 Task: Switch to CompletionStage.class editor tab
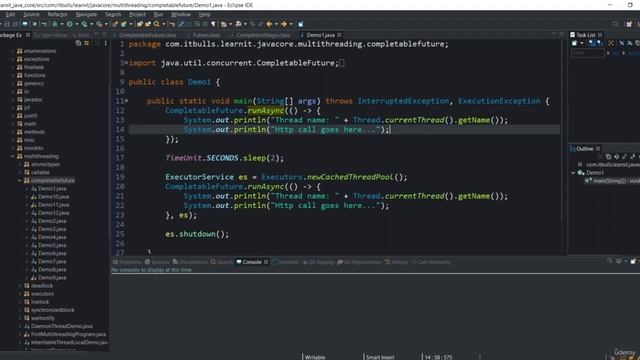point(263,35)
